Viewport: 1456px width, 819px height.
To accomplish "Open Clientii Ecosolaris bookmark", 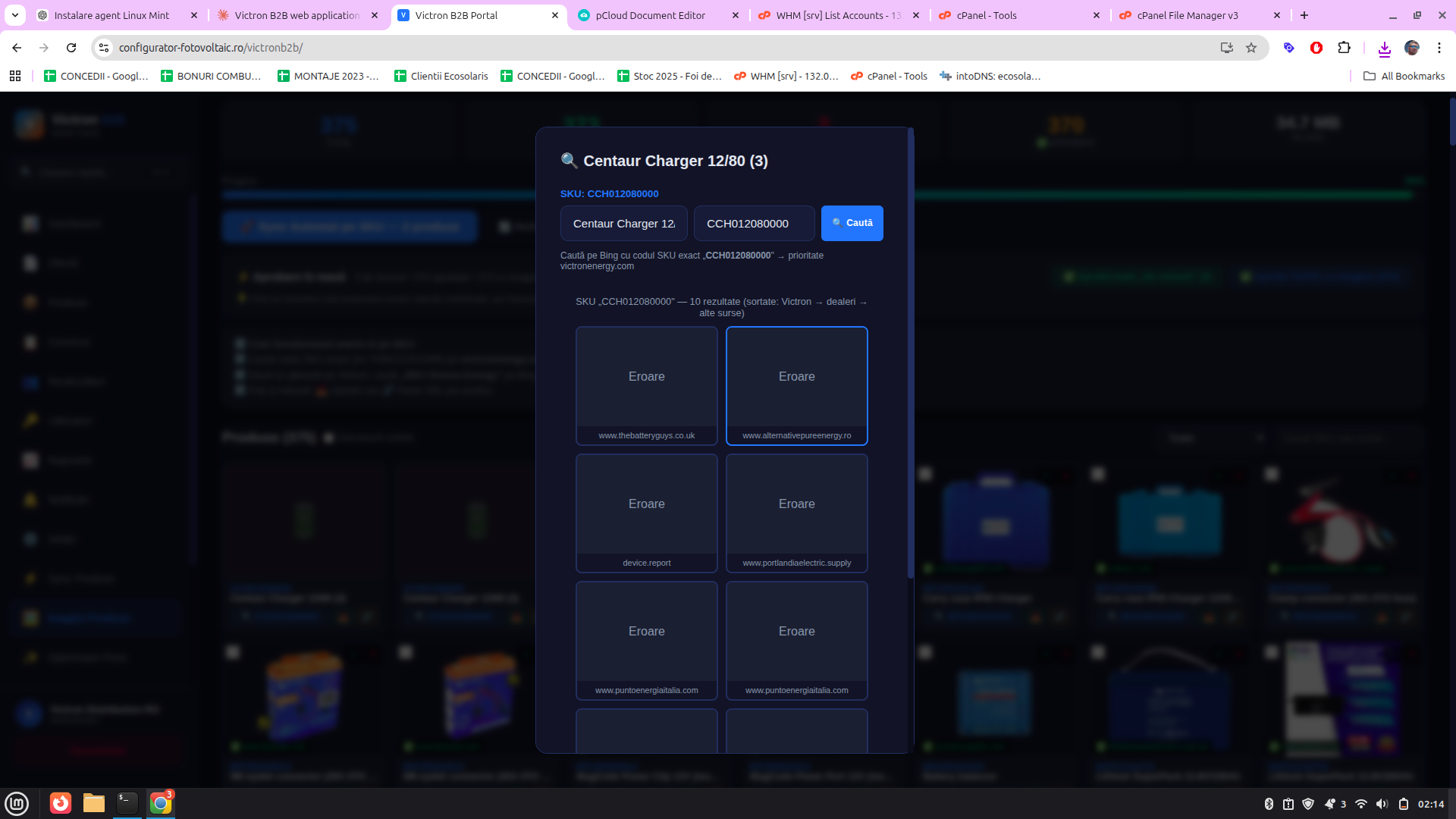I will click(441, 76).
